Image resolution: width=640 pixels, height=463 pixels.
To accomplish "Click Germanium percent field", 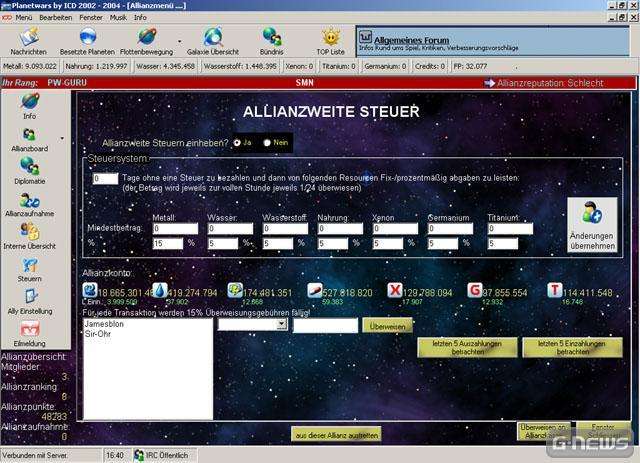I will click(x=443, y=244).
